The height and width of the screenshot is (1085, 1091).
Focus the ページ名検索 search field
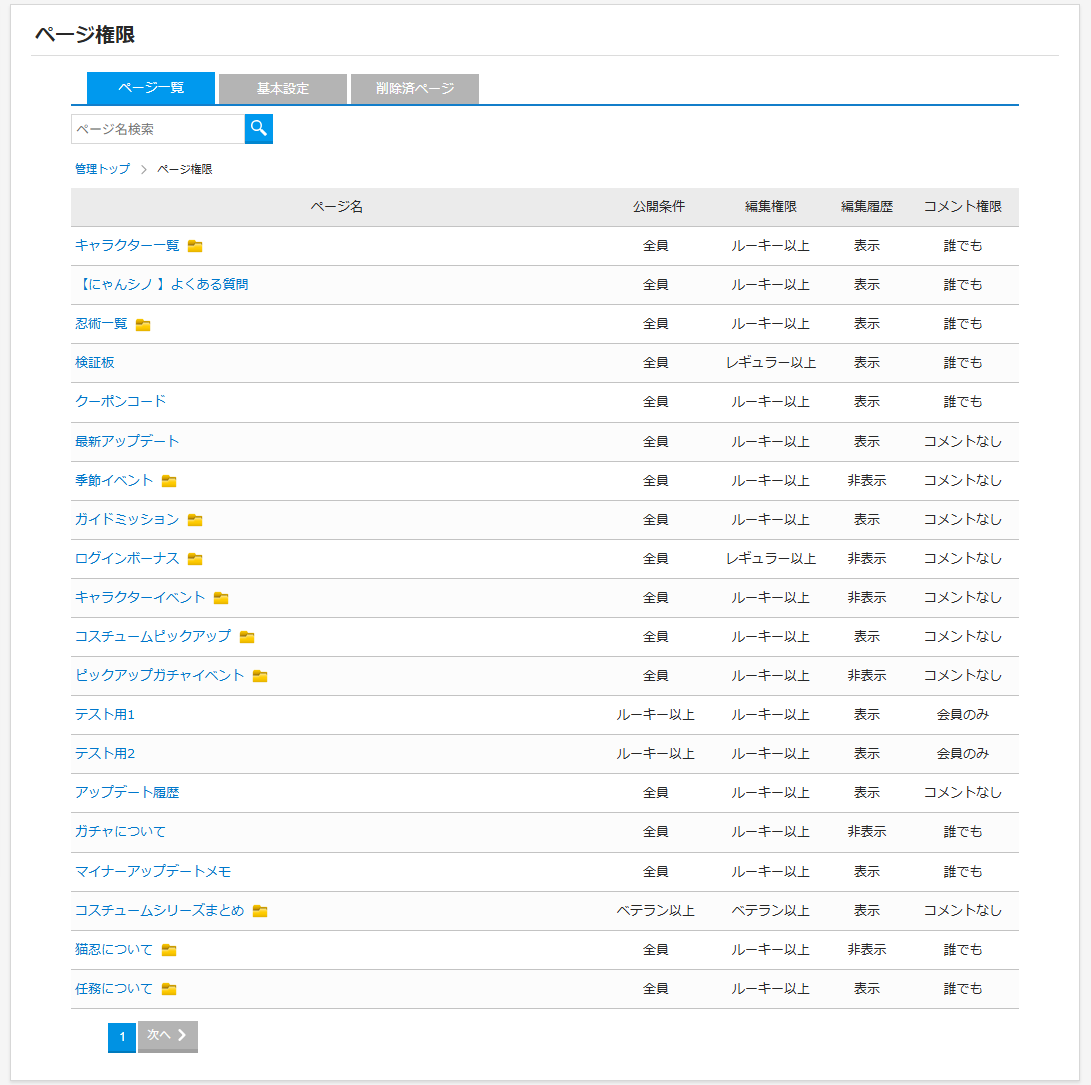pyautogui.click(x=158, y=129)
